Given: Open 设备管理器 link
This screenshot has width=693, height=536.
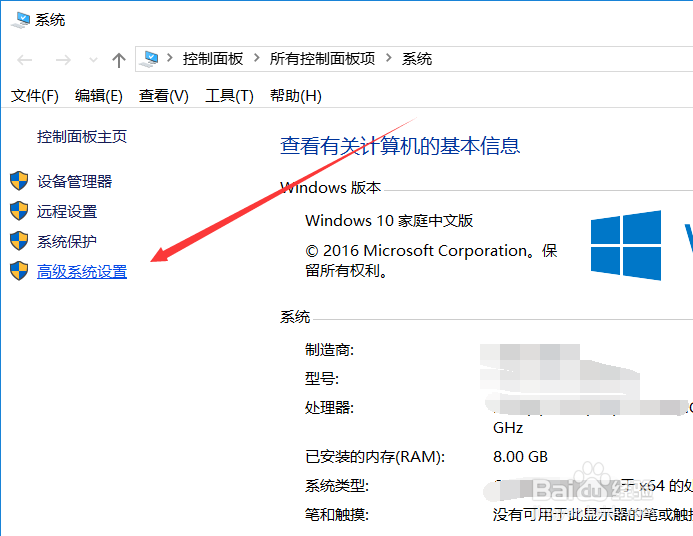Looking at the screenshot, I should point(74,182).
